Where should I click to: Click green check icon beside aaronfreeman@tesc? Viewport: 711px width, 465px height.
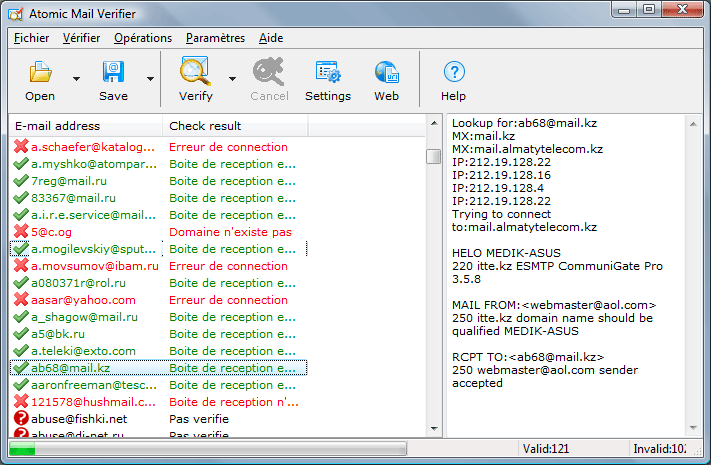pyautogui.click(x=21, y=385)
